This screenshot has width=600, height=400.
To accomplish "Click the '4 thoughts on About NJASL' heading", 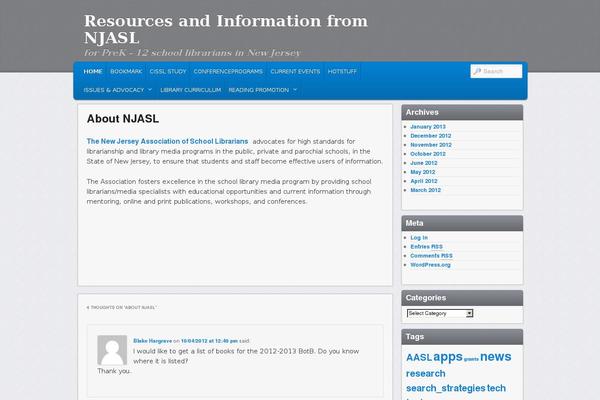I will tap(121, 307).
